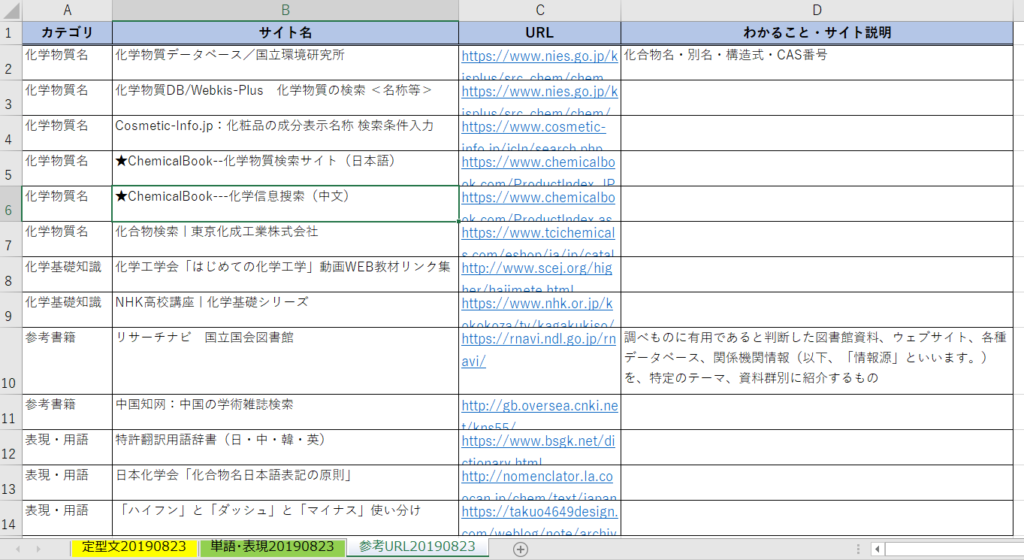Select 参考書籍 category in row 10
The width and height of the screenshot is (1024, 560).
[67, 361]
